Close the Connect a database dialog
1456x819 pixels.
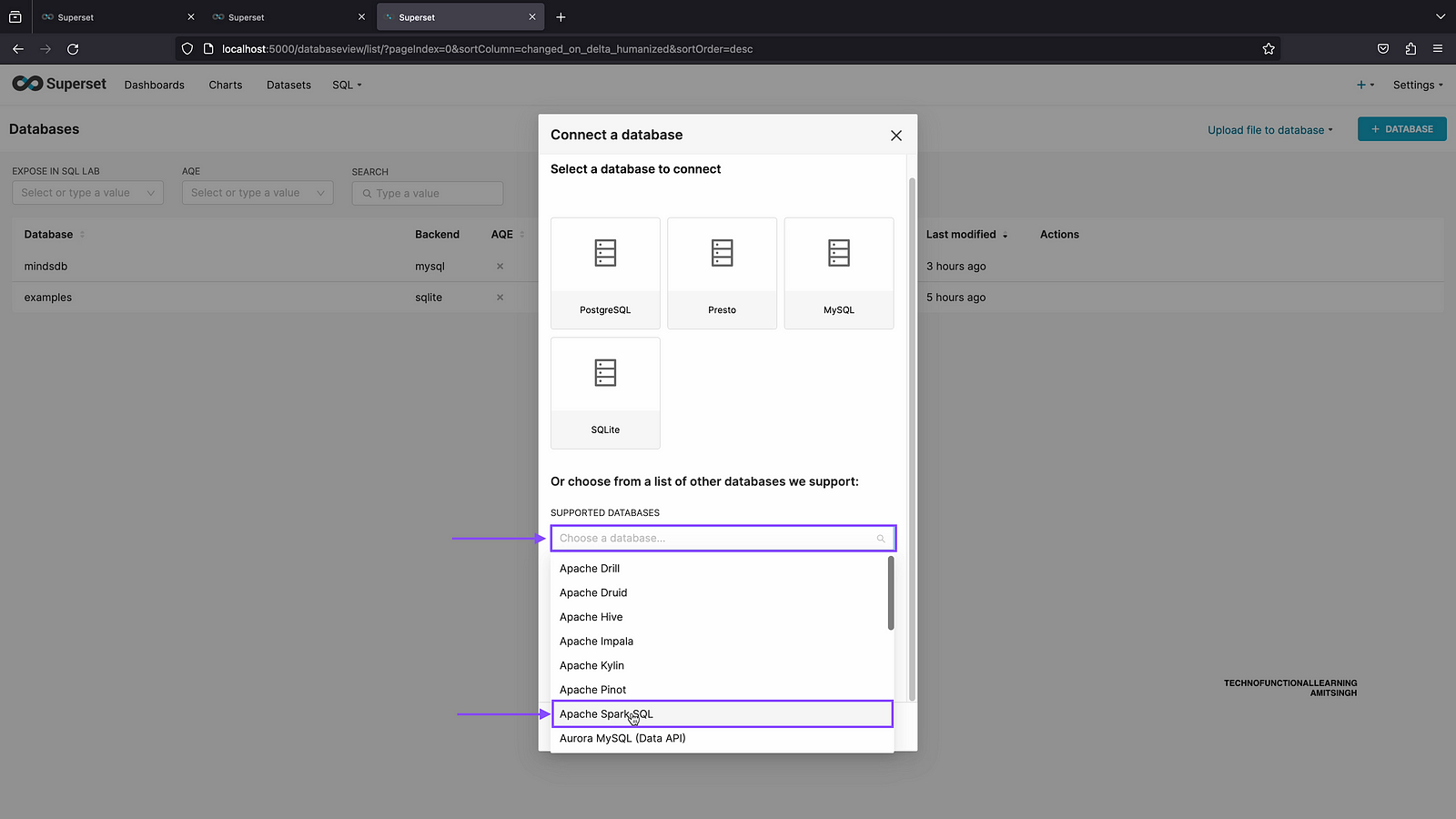tap(895, 136)
